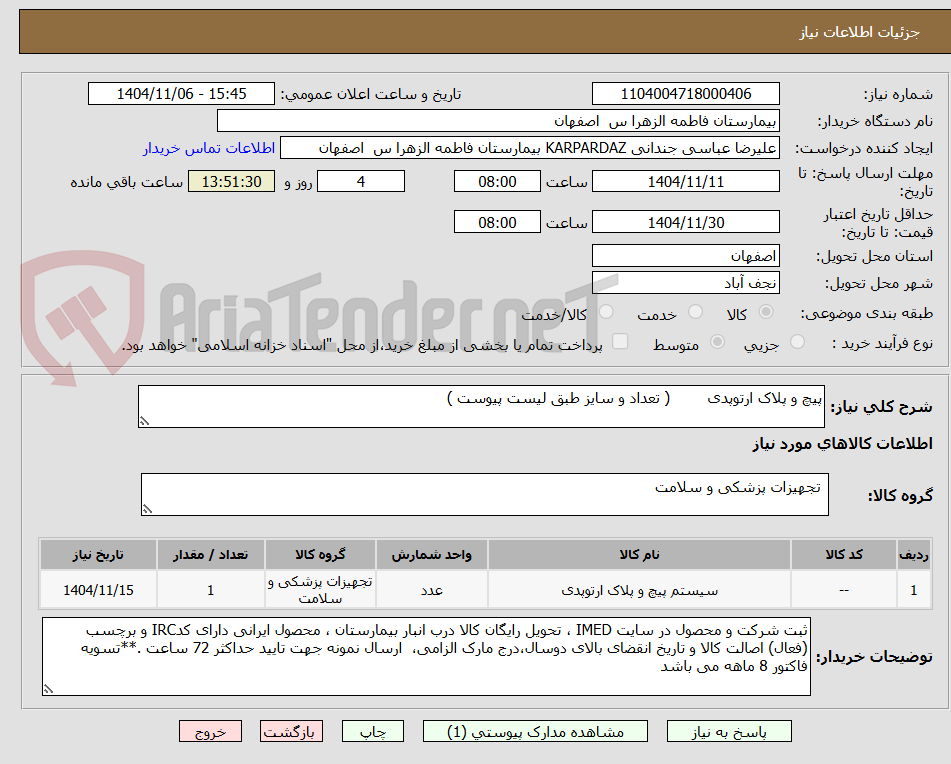Click the 'تعداد / مقدار' column header

point(210,555)
